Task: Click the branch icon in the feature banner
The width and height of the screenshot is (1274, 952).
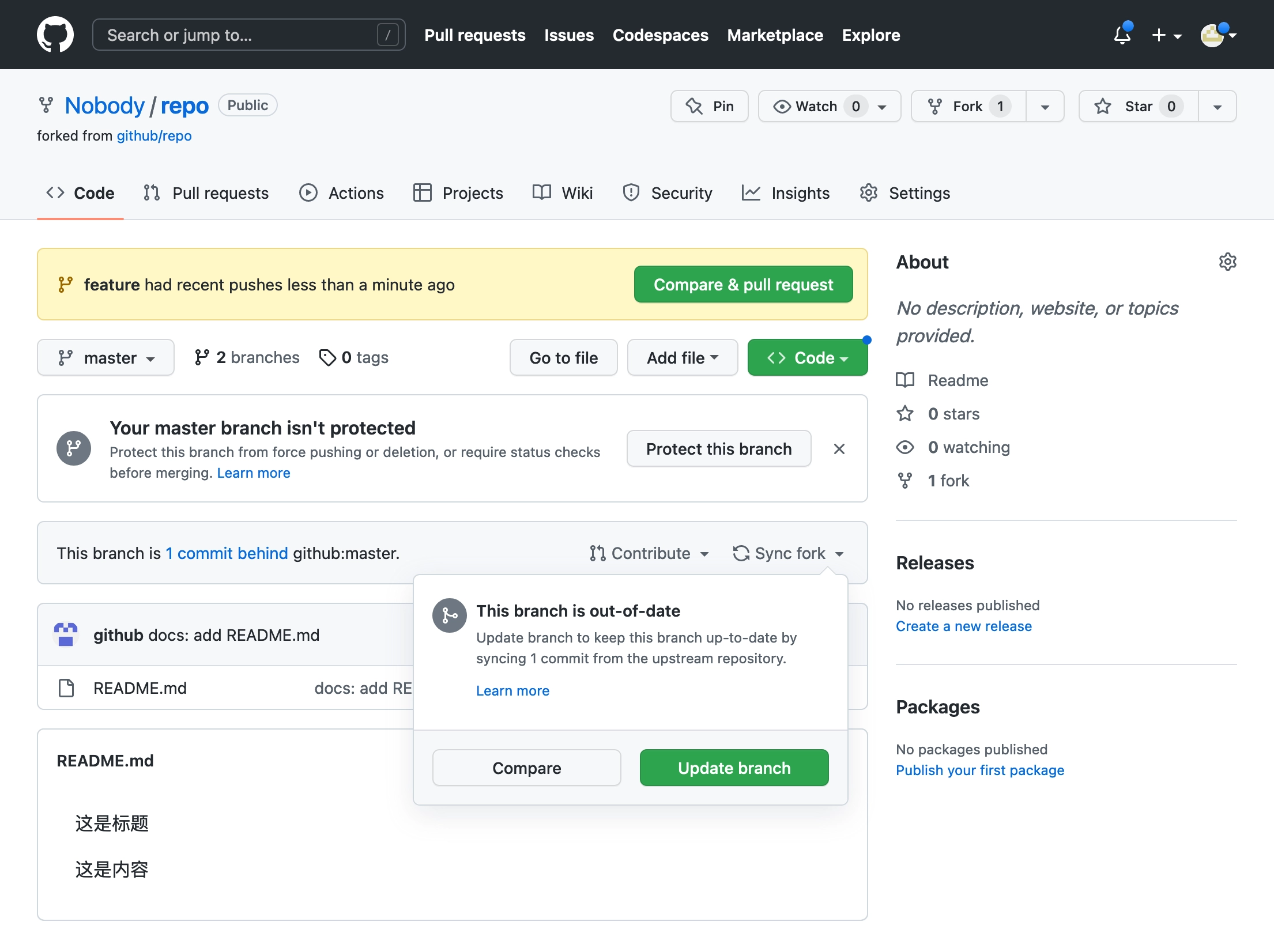Action: point(65,284)
